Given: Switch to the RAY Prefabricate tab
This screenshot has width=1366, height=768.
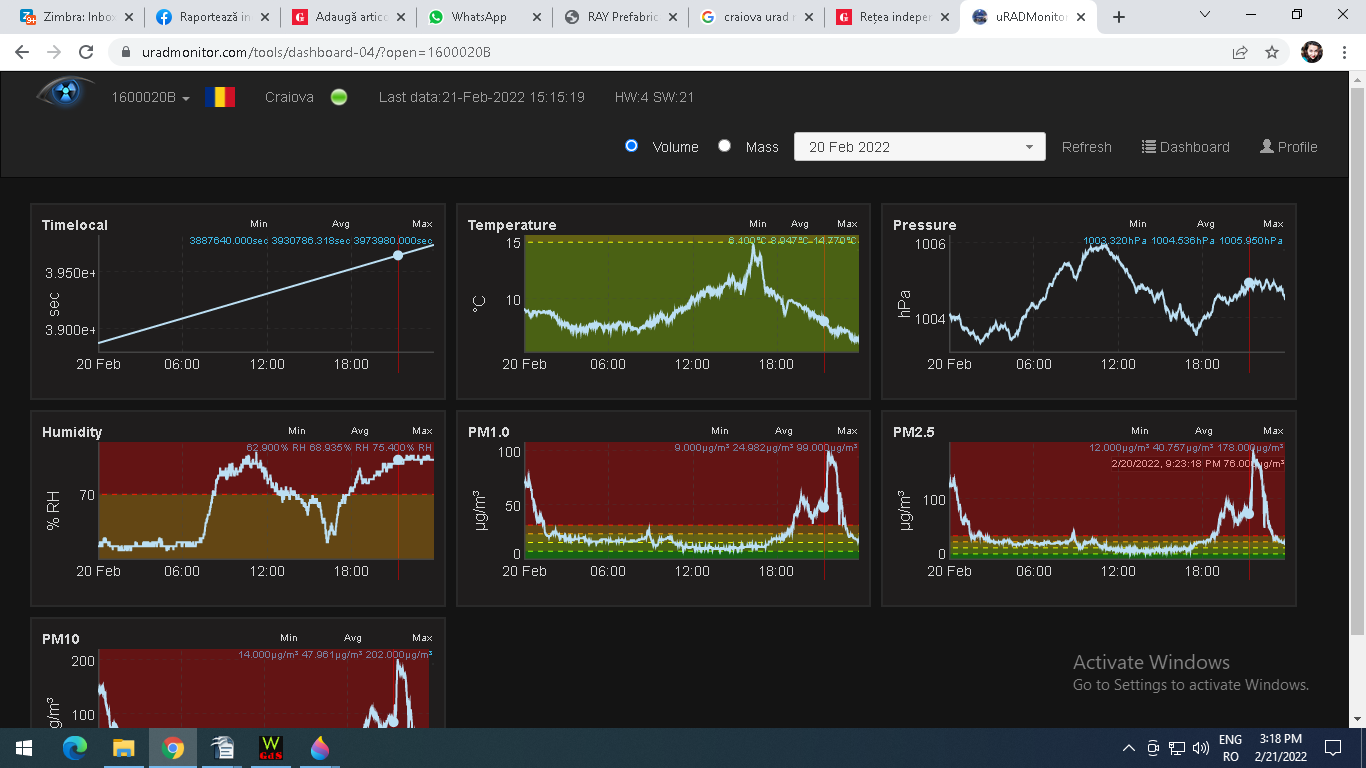Looking at the screenshot, I should click(620, 17).
